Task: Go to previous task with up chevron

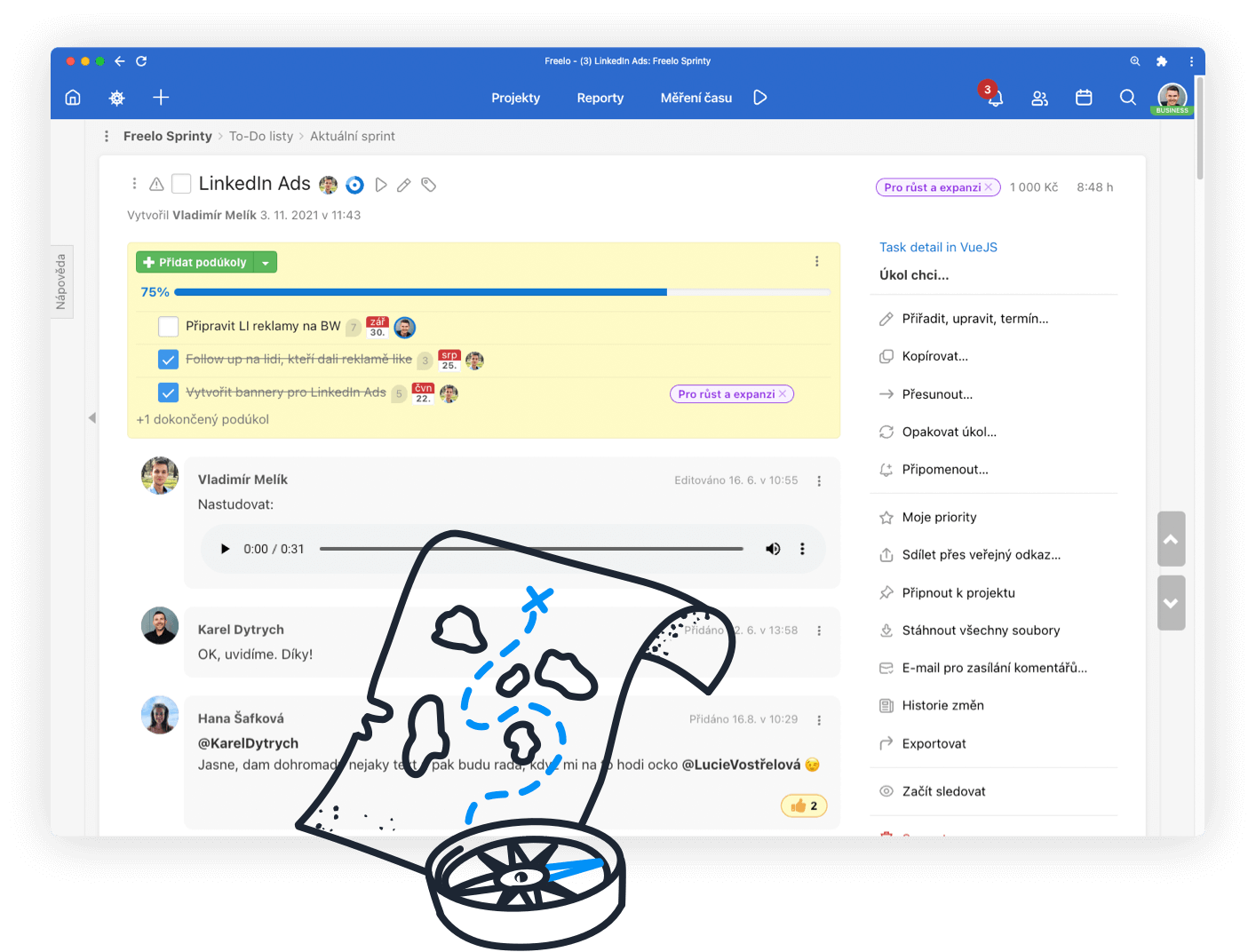Action: pyautogui.click(x=1171, y=539)
